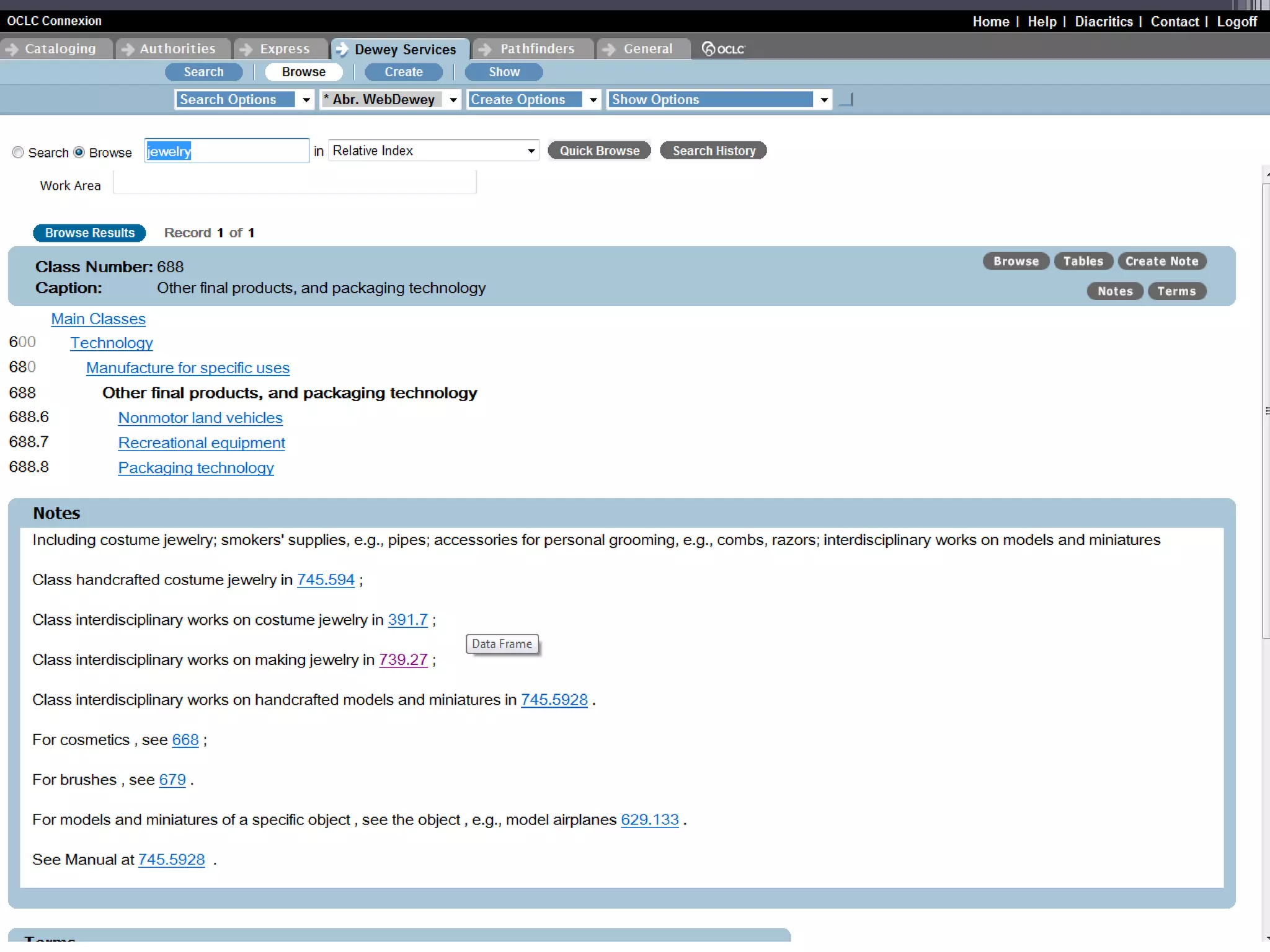Screen dimensions: 1270x952
Task: Click the vertical scrollbar on the right
Action: click(1265, 409)
